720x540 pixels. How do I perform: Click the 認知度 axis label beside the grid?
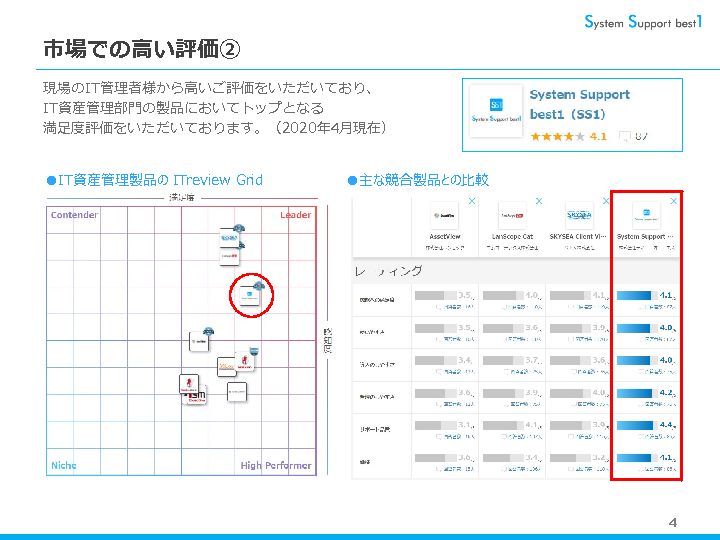pos(327,340)
